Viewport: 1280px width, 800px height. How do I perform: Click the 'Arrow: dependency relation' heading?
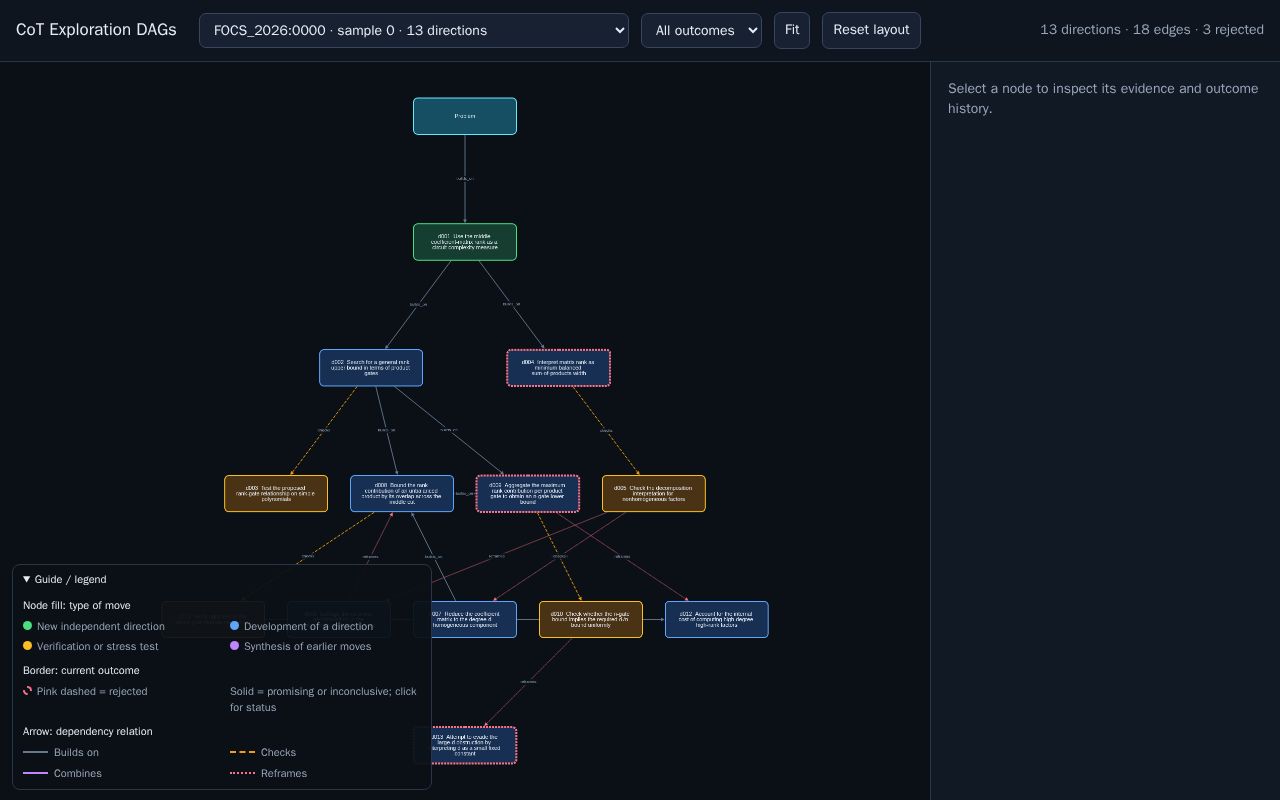click(88, 731)
